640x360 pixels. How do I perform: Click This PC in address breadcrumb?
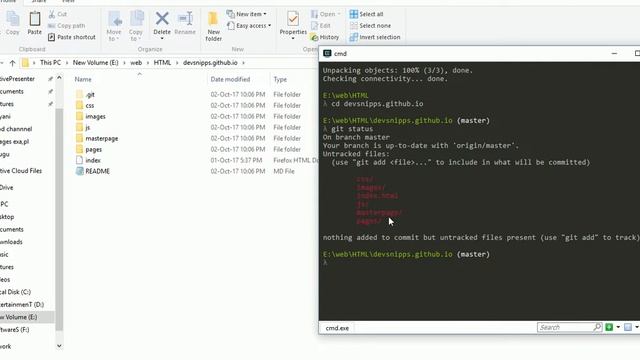tap(50, 62)
